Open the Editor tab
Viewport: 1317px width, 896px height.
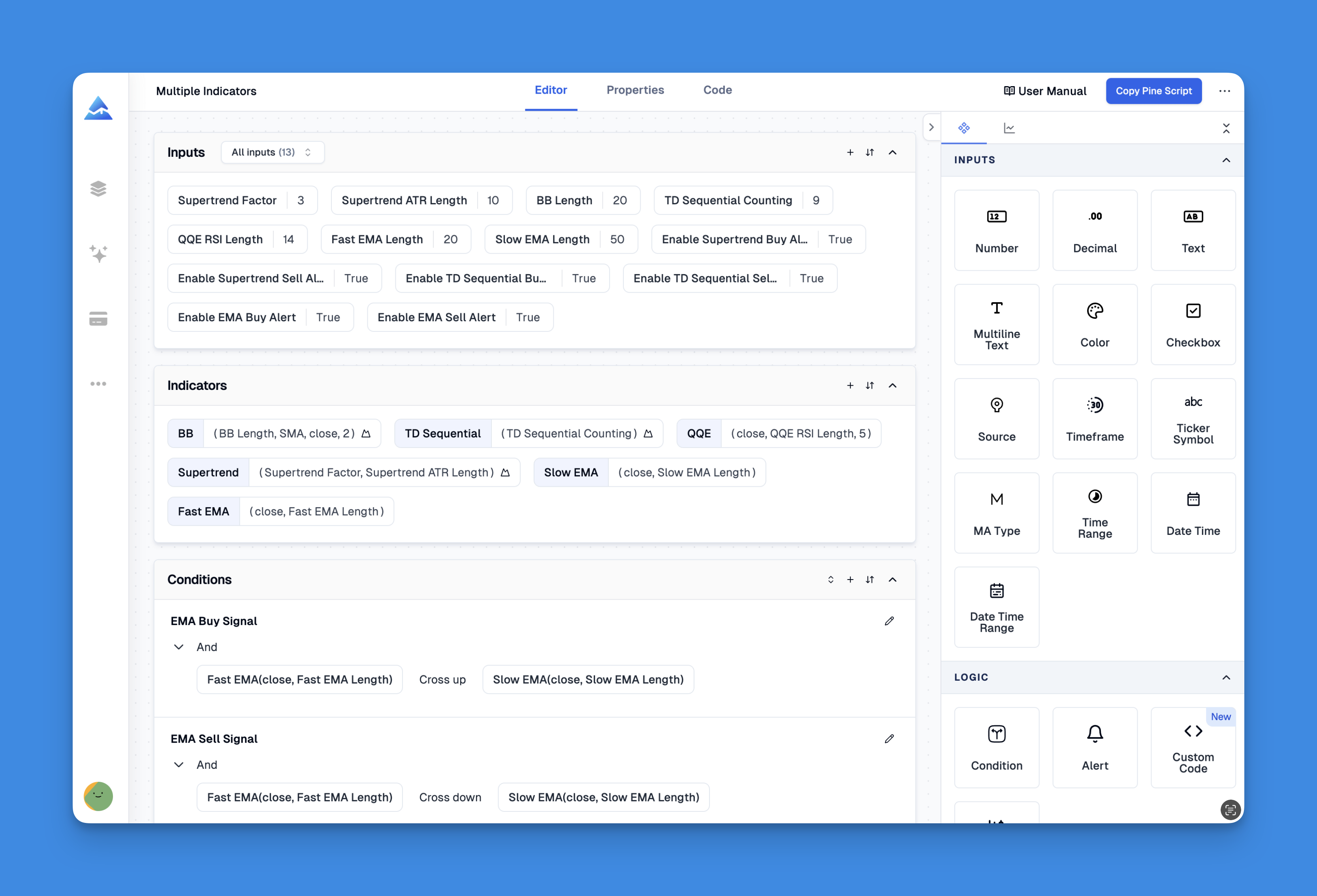pyautogui.click(x=550, y=90)
